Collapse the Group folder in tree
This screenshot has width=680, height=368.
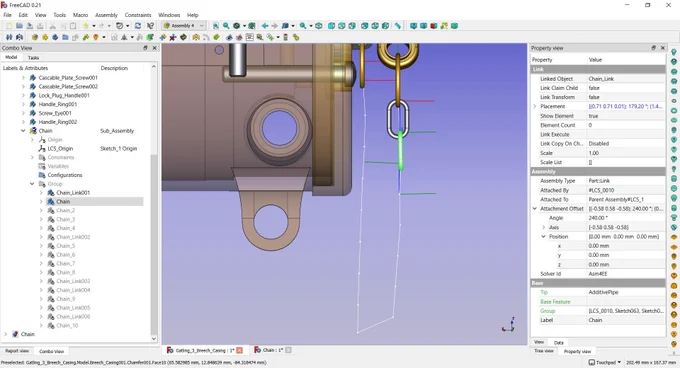(32, 184)
